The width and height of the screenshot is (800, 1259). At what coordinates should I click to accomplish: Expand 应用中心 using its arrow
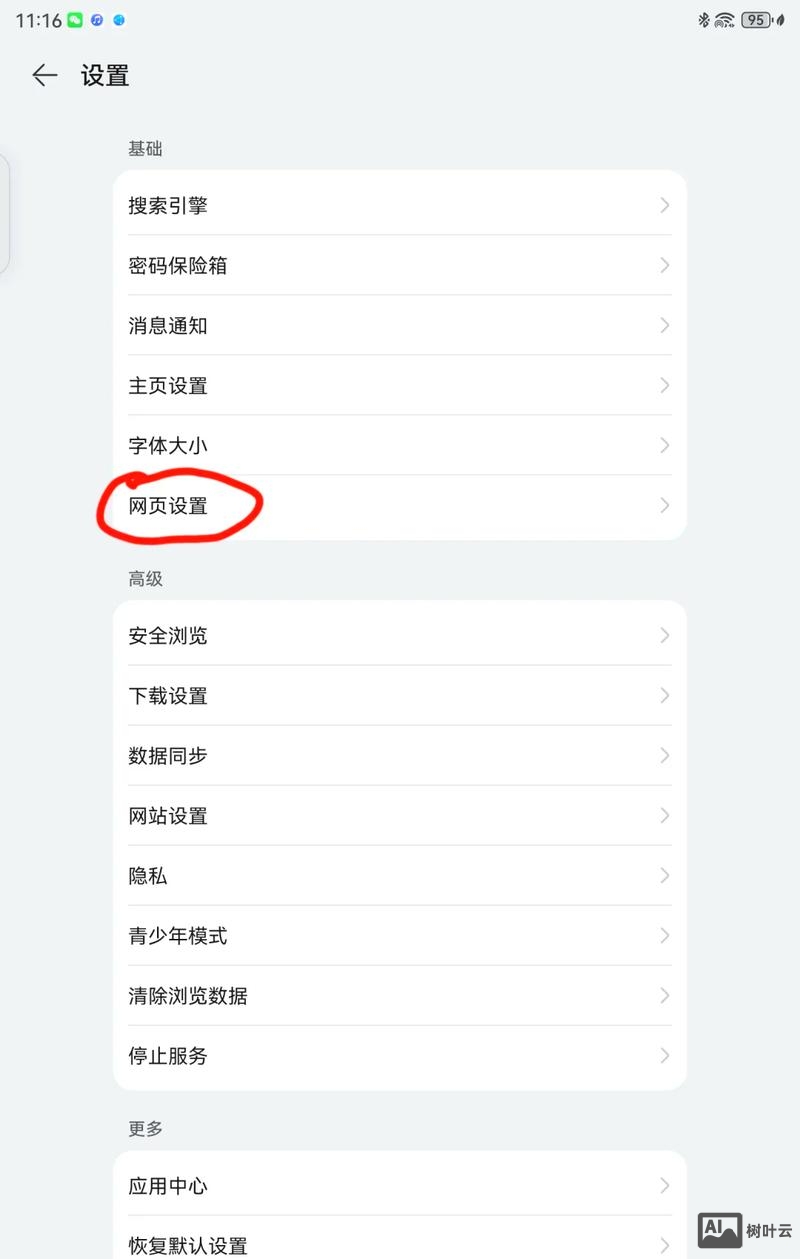(663, 1186)
